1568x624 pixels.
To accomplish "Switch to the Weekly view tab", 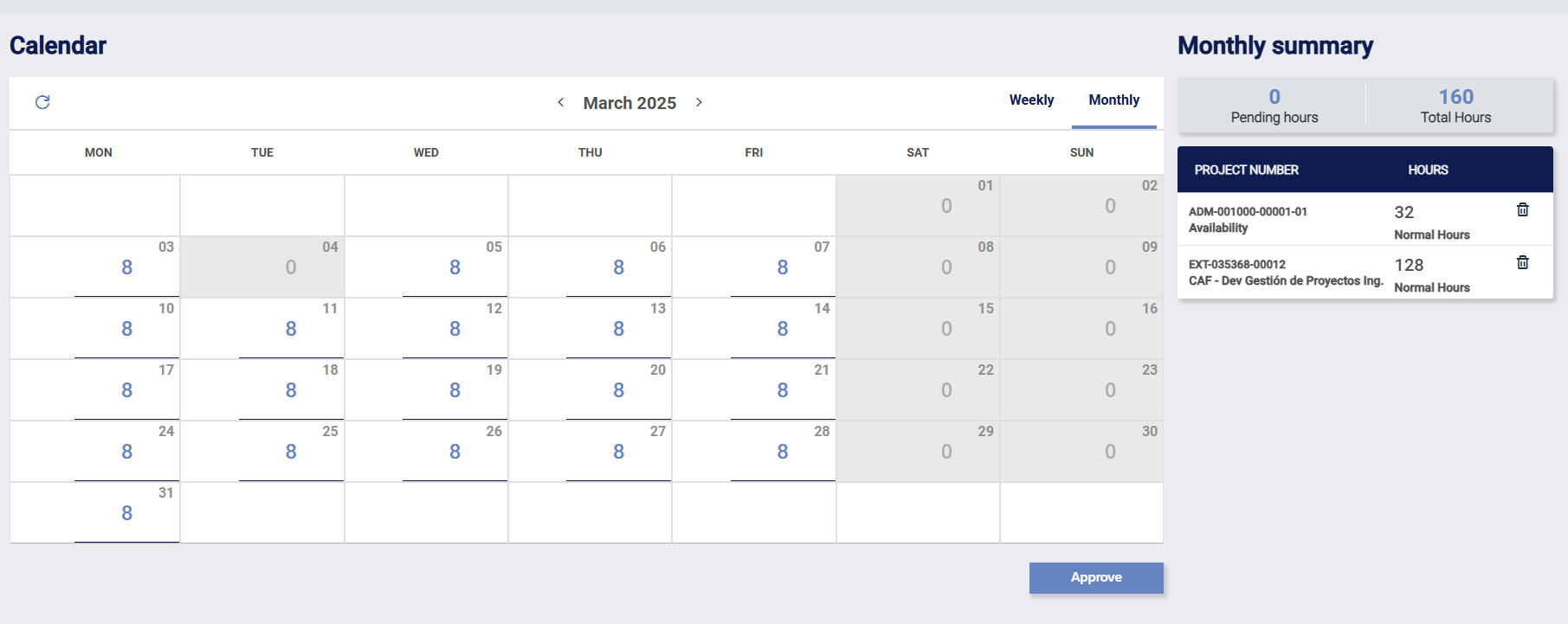I will pos(1031,100).
